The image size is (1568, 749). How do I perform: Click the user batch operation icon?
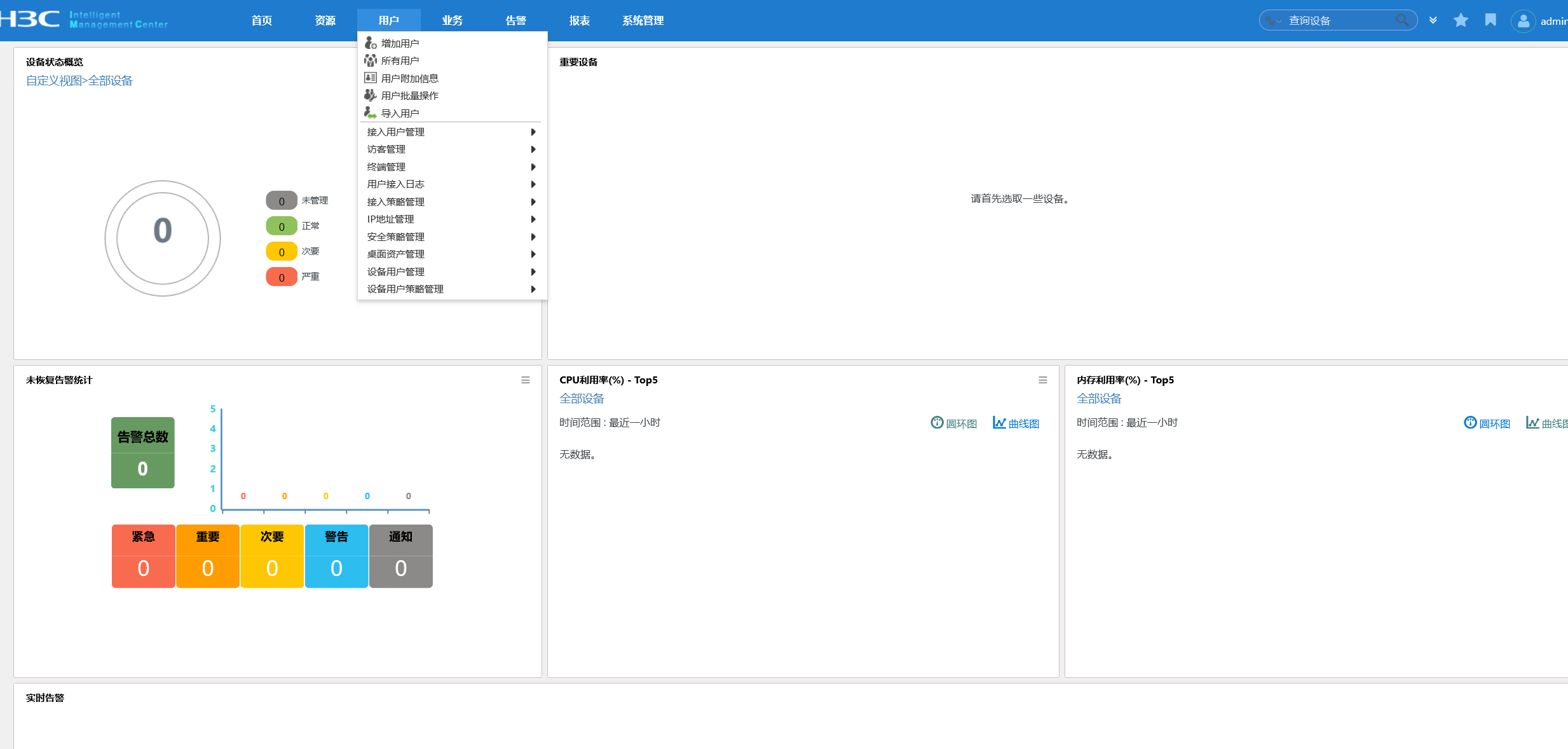pyautogui.click(x=371, y=95)
